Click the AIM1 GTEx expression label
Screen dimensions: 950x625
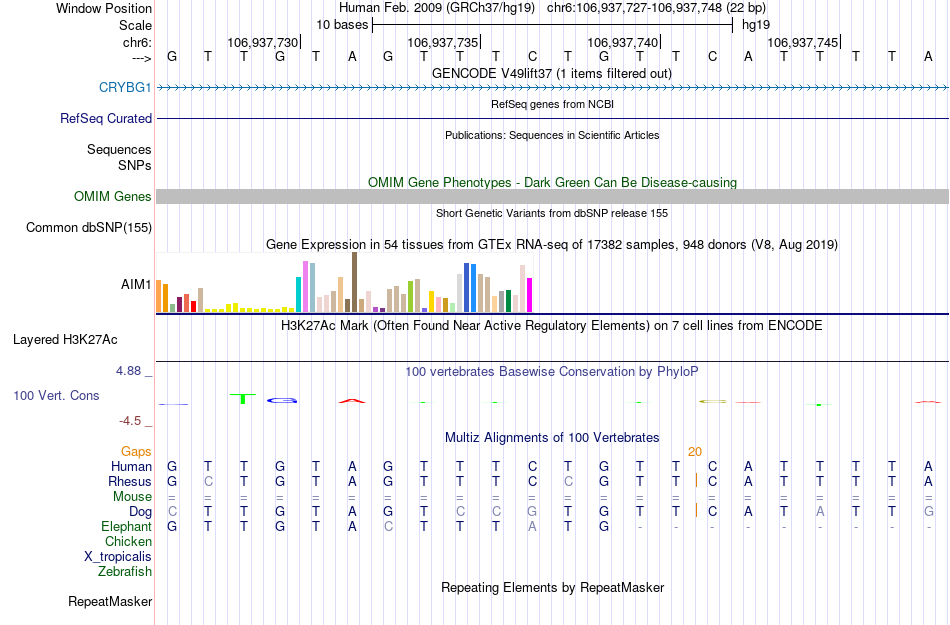(x=136, y=284)
